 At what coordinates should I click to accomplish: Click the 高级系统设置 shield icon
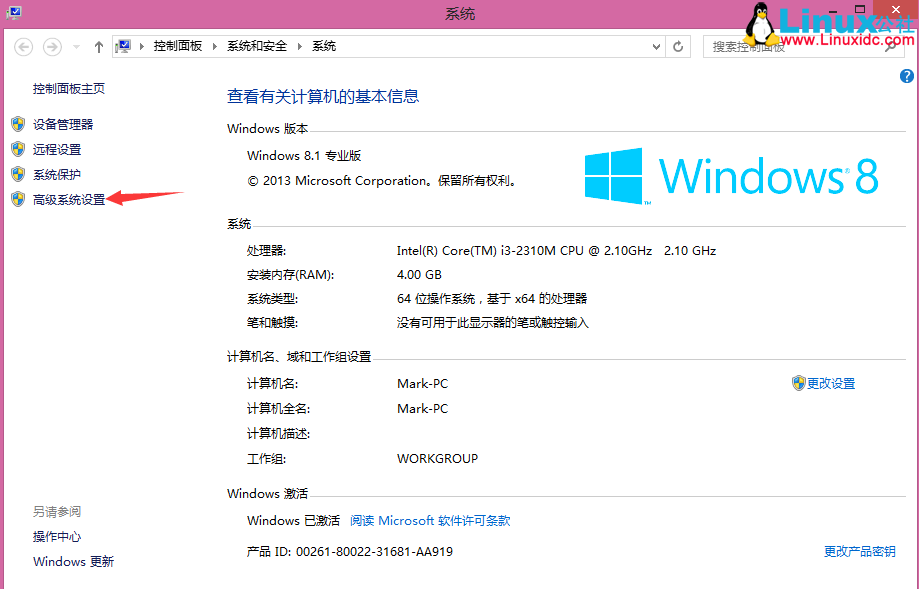click(18, 199)
